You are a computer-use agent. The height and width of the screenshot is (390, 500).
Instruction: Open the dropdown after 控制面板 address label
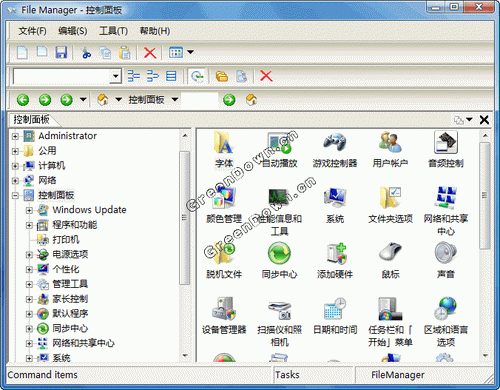175,99
